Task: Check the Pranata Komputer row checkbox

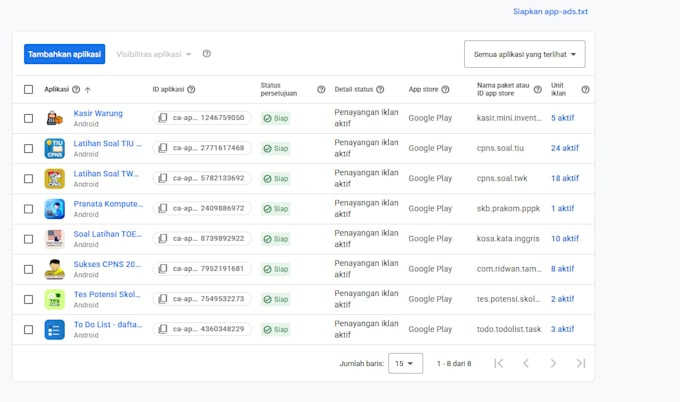Action: [x=29, y=209]
